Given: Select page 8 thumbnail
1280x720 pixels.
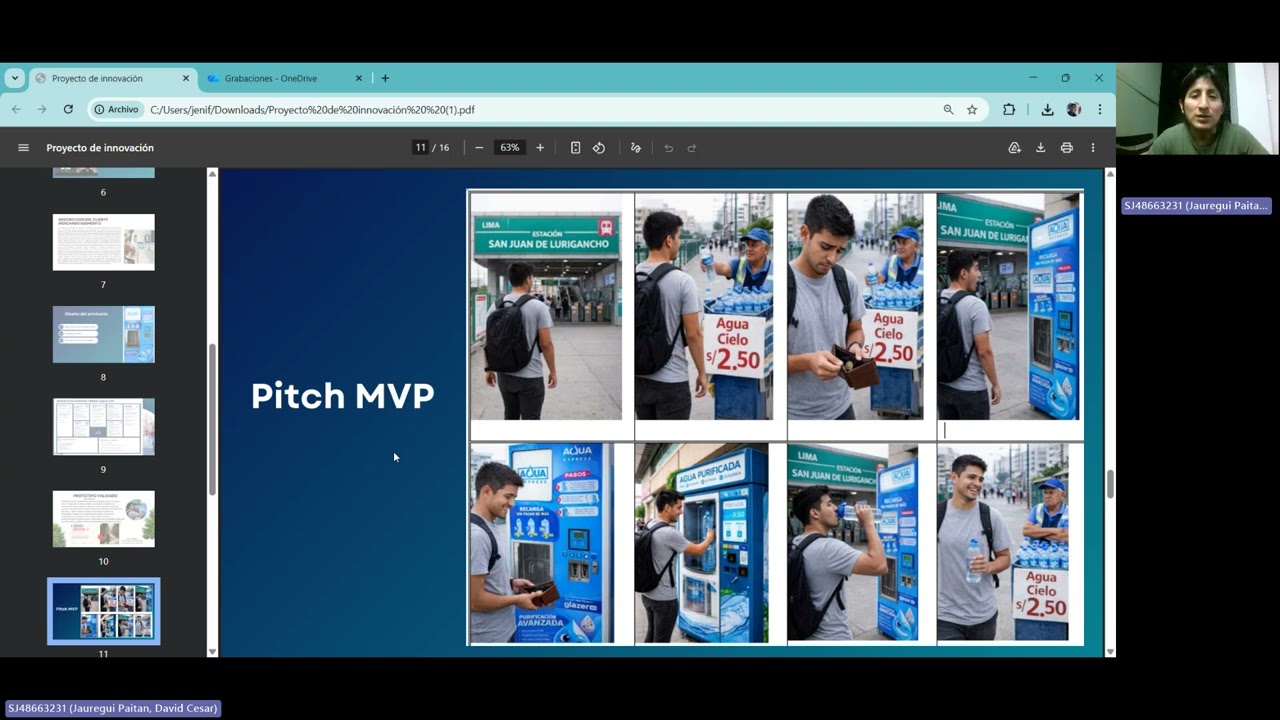Looking at the screenshot, I should (x=104, y=334).
